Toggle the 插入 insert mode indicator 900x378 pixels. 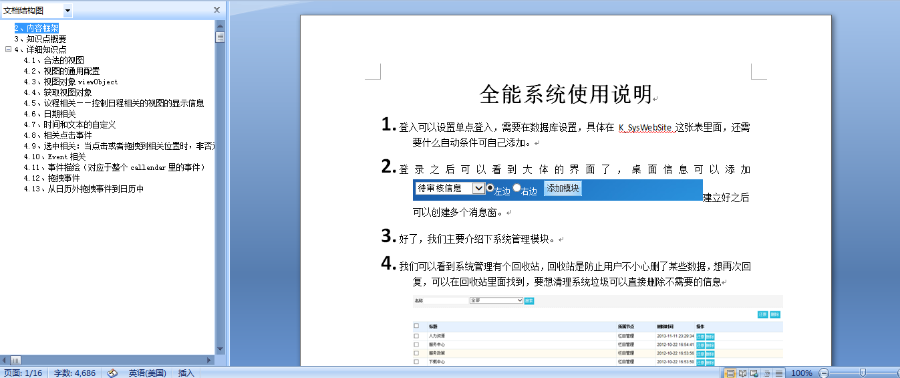coord(187,373)
